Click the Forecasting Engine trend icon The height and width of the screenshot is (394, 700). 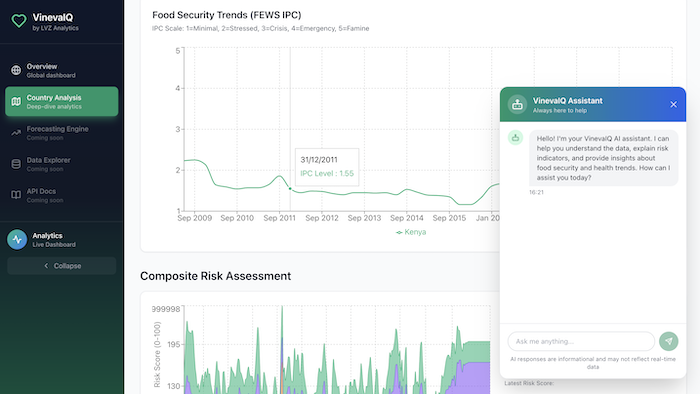(x=16, y=133)
